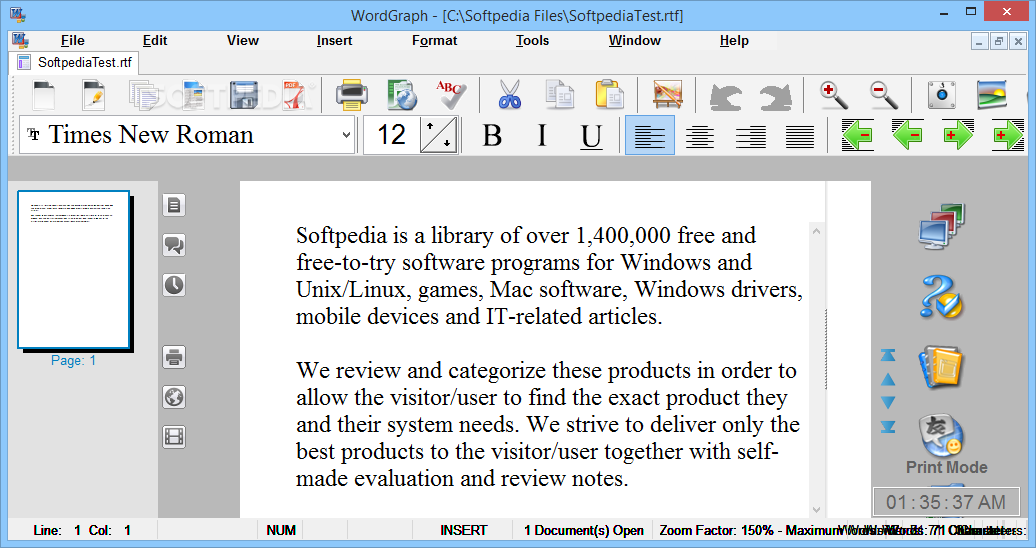The image size is (1036, 548).
Task: Click the Page: 1 label
Action: coord(73,360)
